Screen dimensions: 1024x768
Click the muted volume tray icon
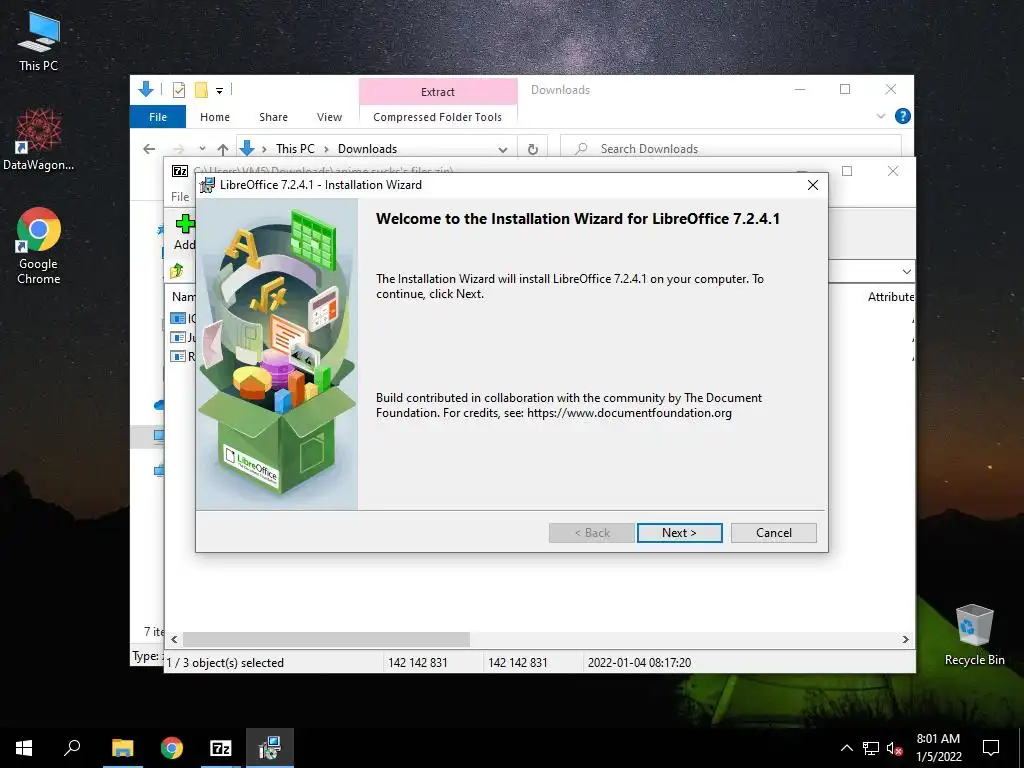click(x=895, y=748)
